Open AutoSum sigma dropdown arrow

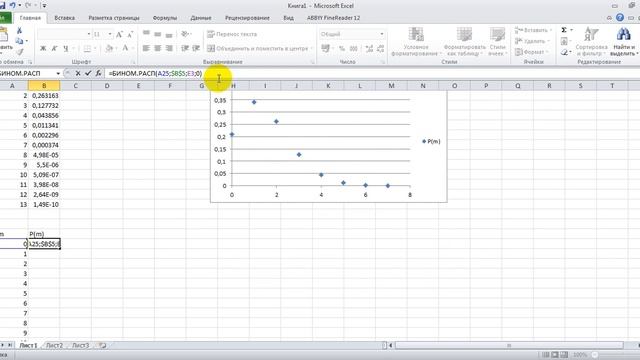571,30
